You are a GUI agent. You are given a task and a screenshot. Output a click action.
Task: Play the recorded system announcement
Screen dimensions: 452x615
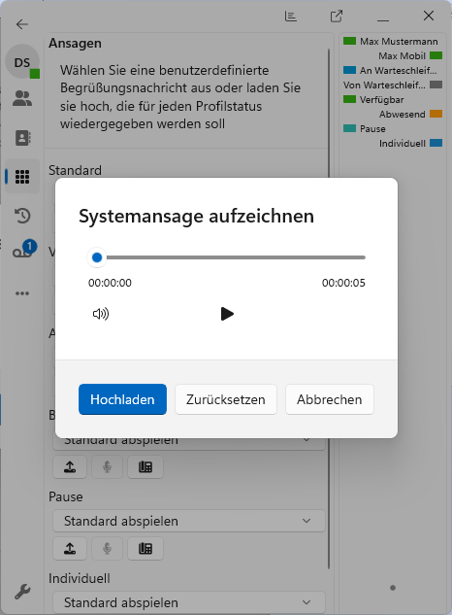point(227,314)
